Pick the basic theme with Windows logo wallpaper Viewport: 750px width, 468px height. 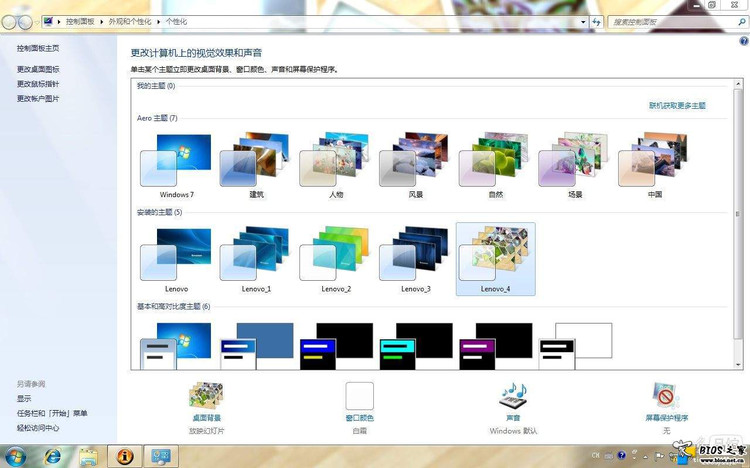click(x=176, y=345)
